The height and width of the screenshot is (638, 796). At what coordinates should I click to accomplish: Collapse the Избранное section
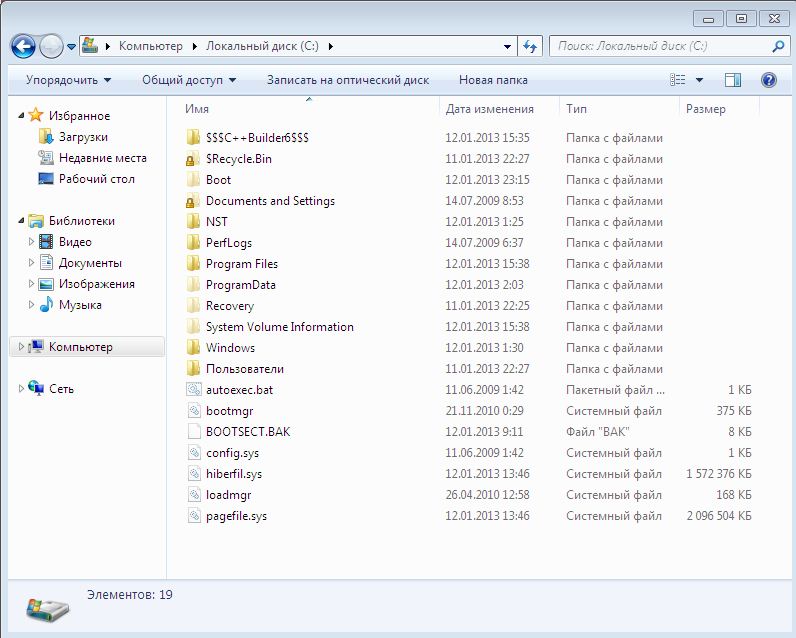[x=21, y=116]
